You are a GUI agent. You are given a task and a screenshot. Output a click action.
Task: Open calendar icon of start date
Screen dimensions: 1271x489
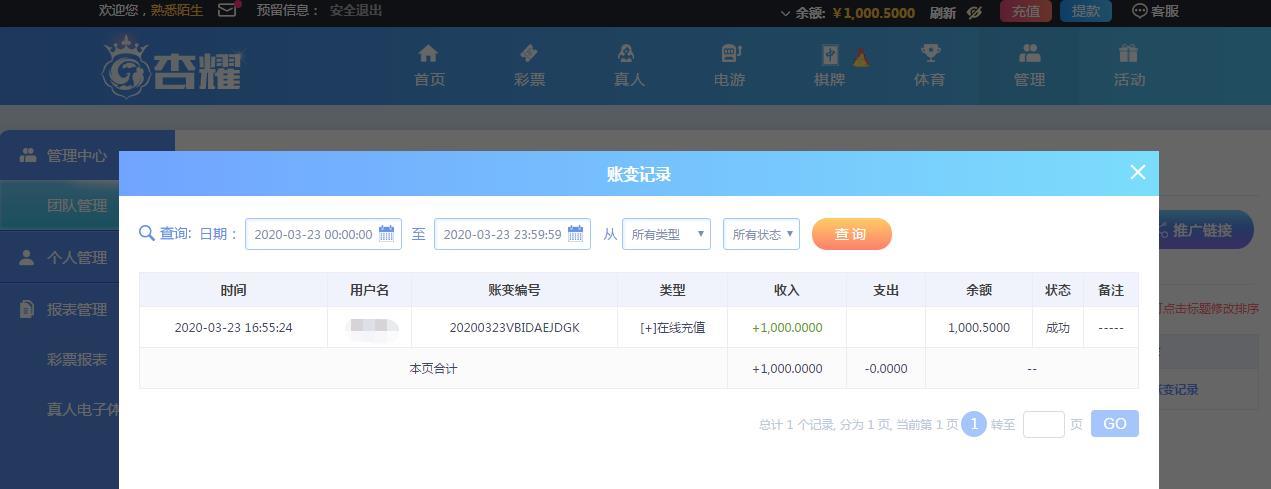point(387,233)
